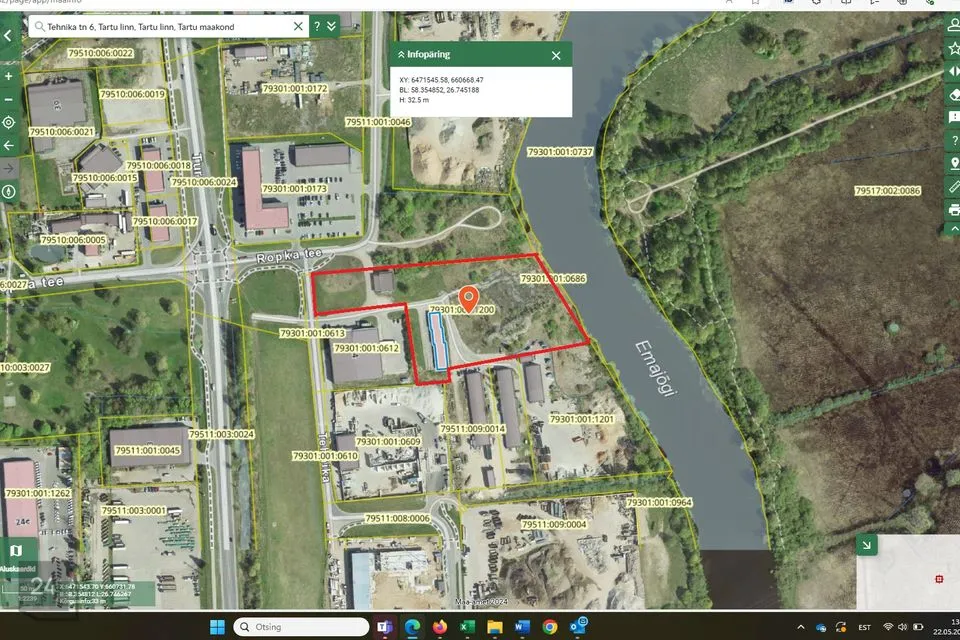This screenshot has height=640, width=960.
Task: Close the Infopäring popup
Action: (x=556, y=55)
